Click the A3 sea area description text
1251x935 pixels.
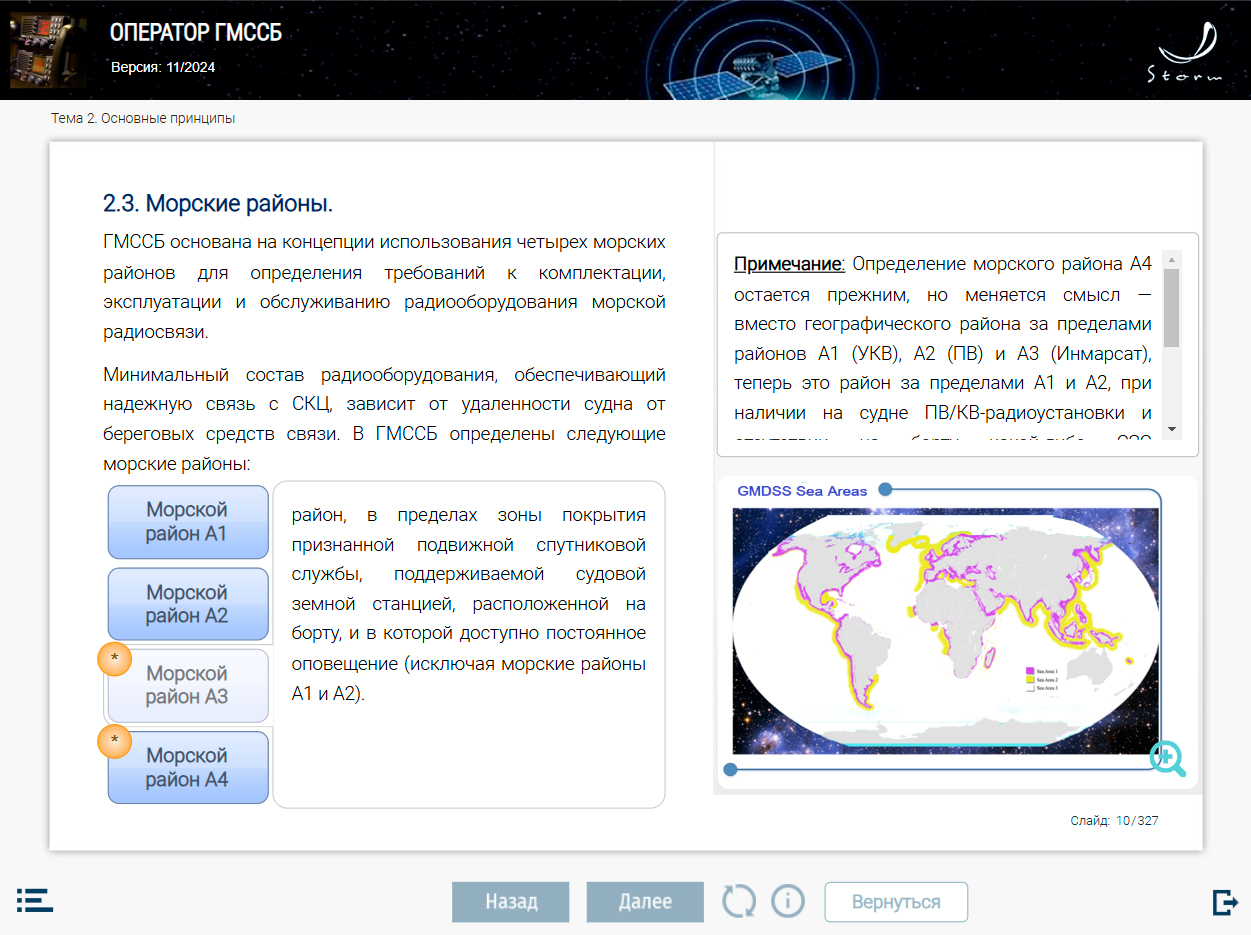469,604
